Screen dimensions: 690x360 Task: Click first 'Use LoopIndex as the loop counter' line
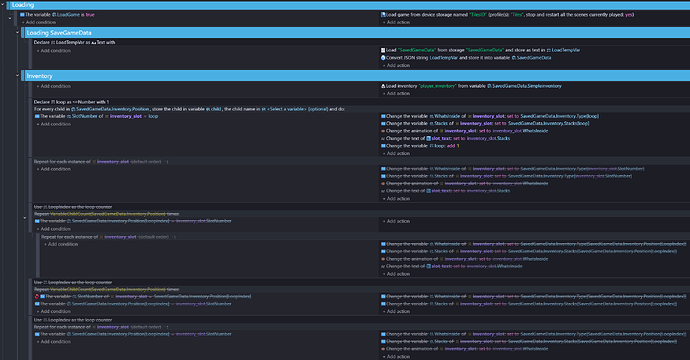pyautogui.click(x=73, y=207)
